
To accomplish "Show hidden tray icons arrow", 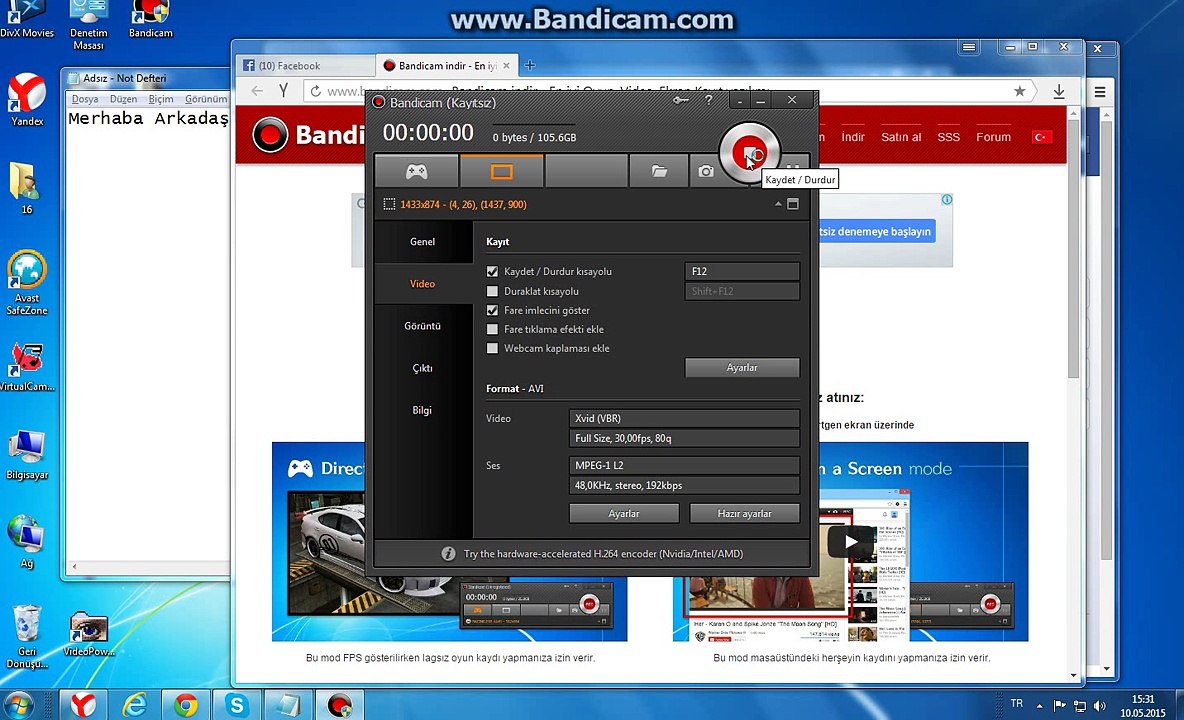I will coord(1040,706).
